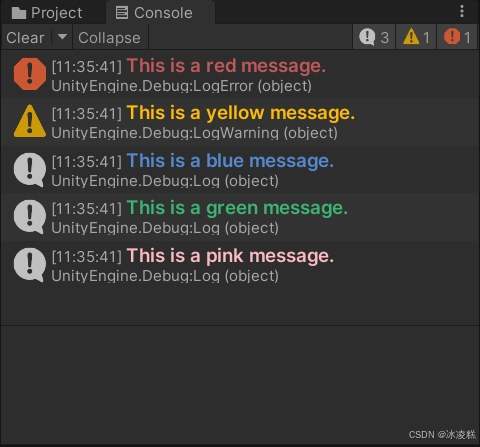
Task: Select the red LogError message entry
Action: click(240, 75)
